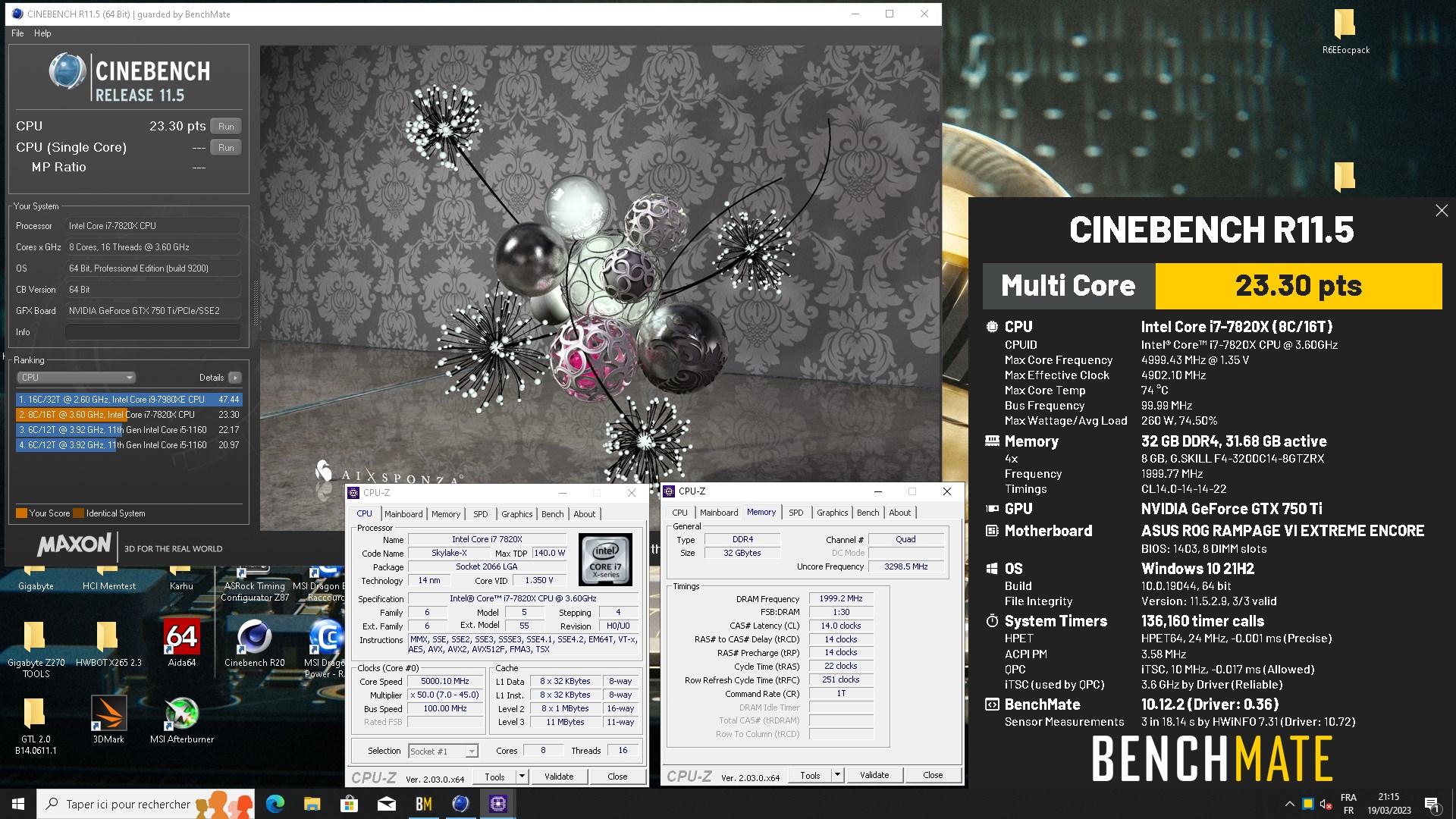
Task: Select the Bench tab in left CPU-Z
Action: pos(553,514)
